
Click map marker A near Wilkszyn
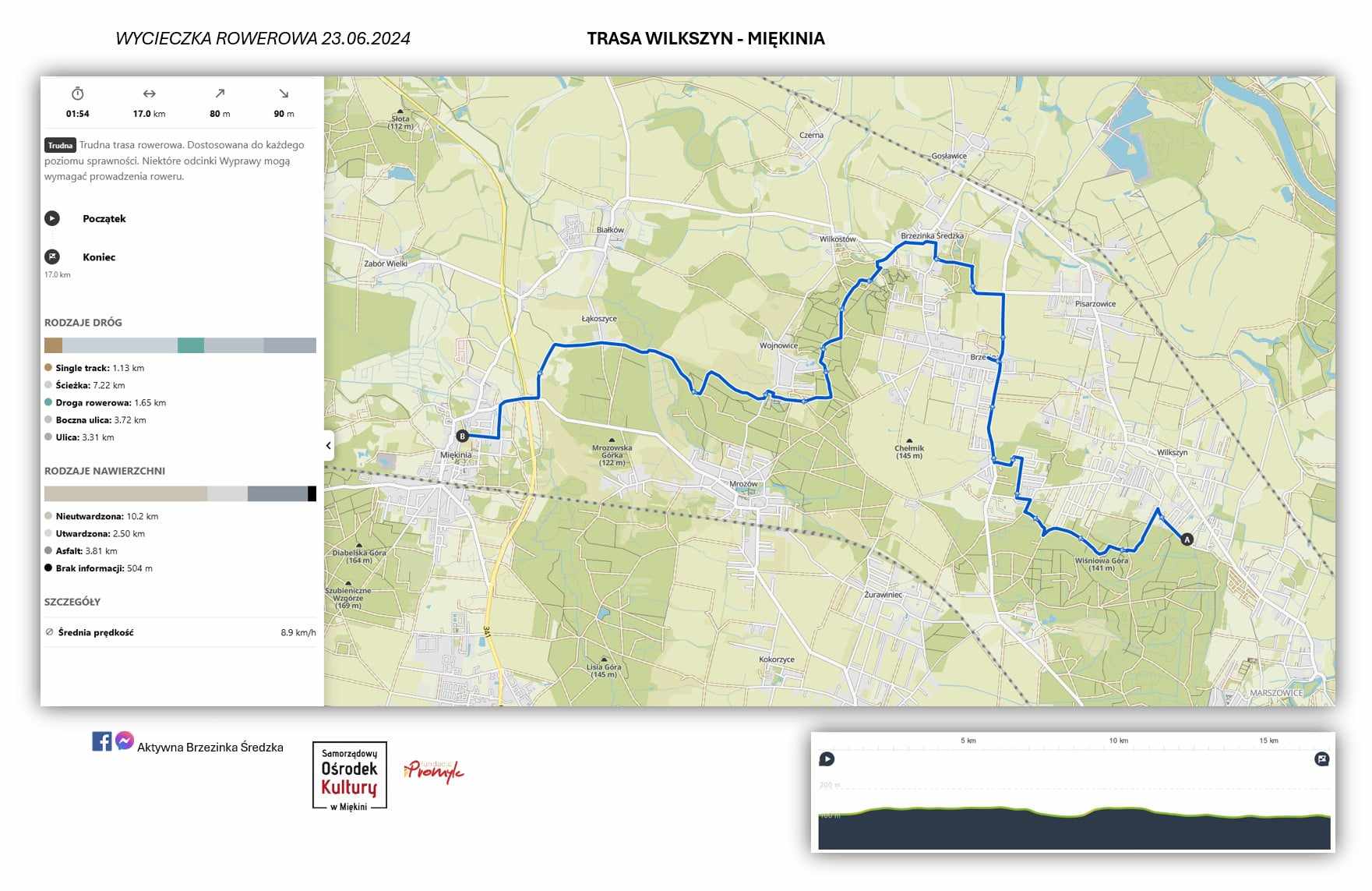pyautogui.click(x=1187, y=539)
